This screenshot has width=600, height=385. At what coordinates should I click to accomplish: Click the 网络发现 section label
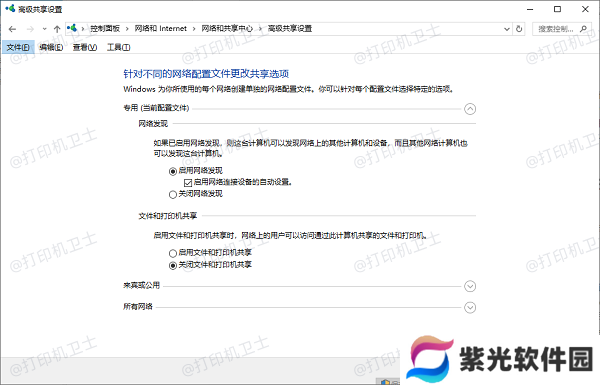point(153,124)
